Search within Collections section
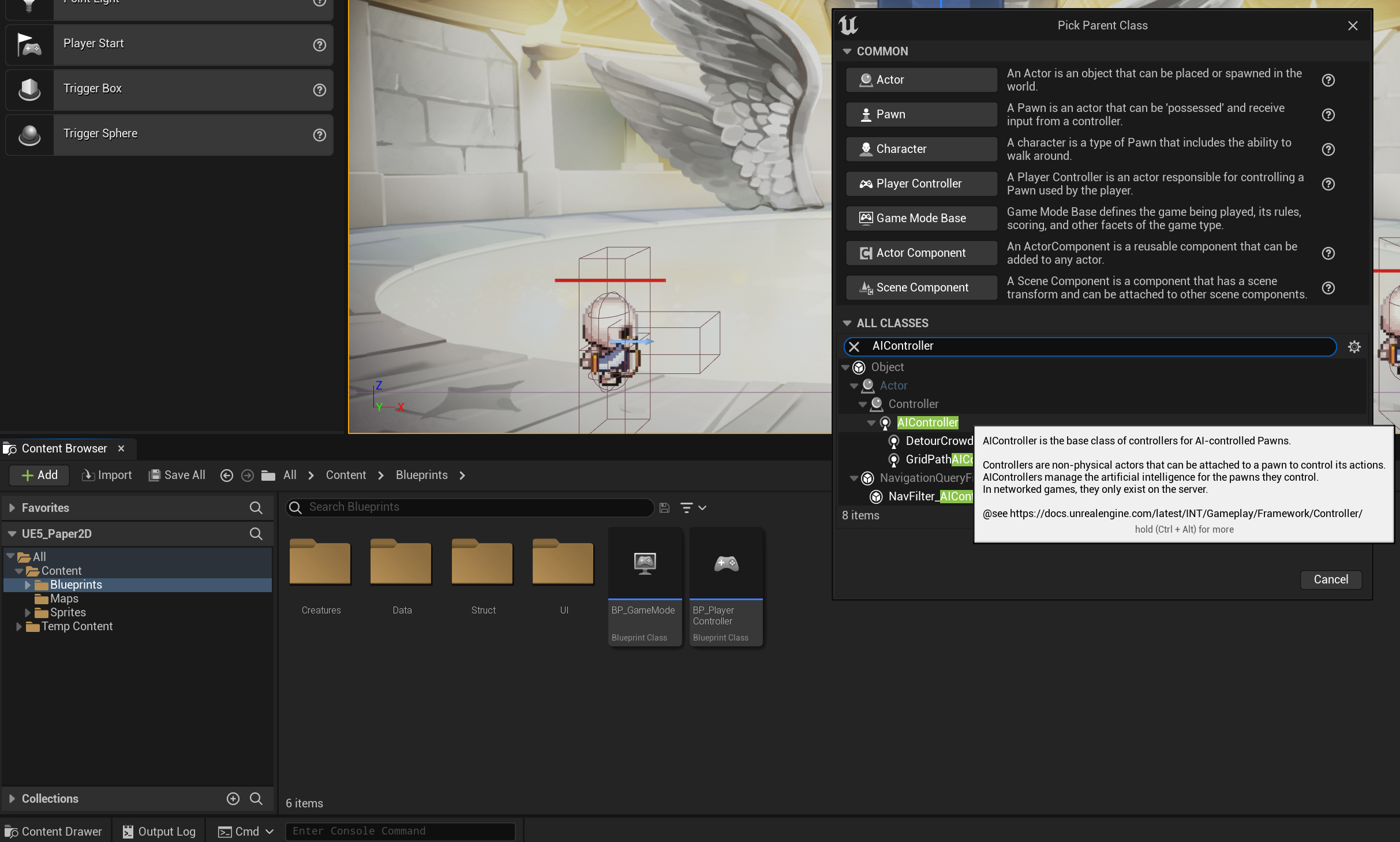The image size is (1400, 842). 256,799
